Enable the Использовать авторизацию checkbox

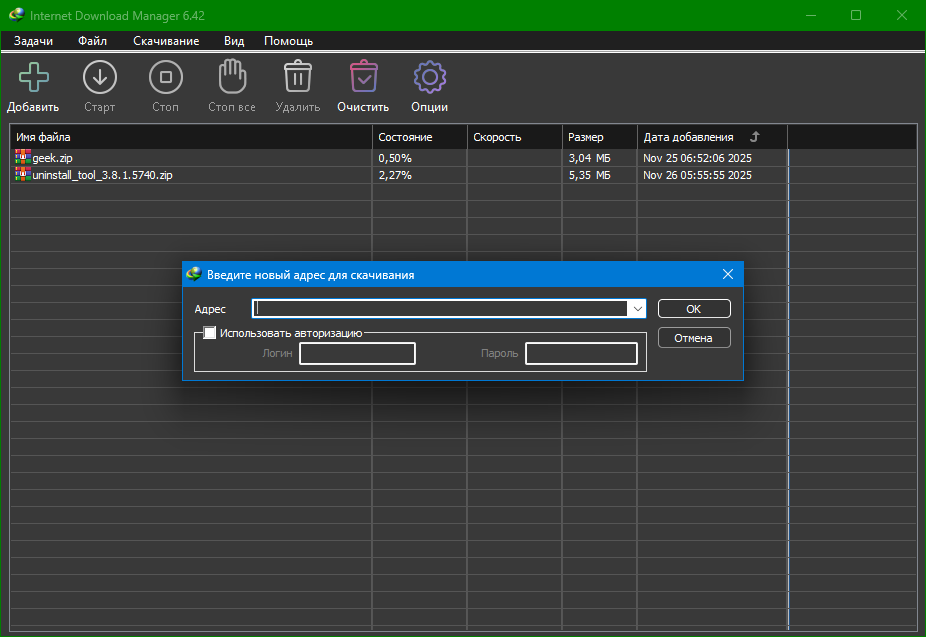click(210, 333)
